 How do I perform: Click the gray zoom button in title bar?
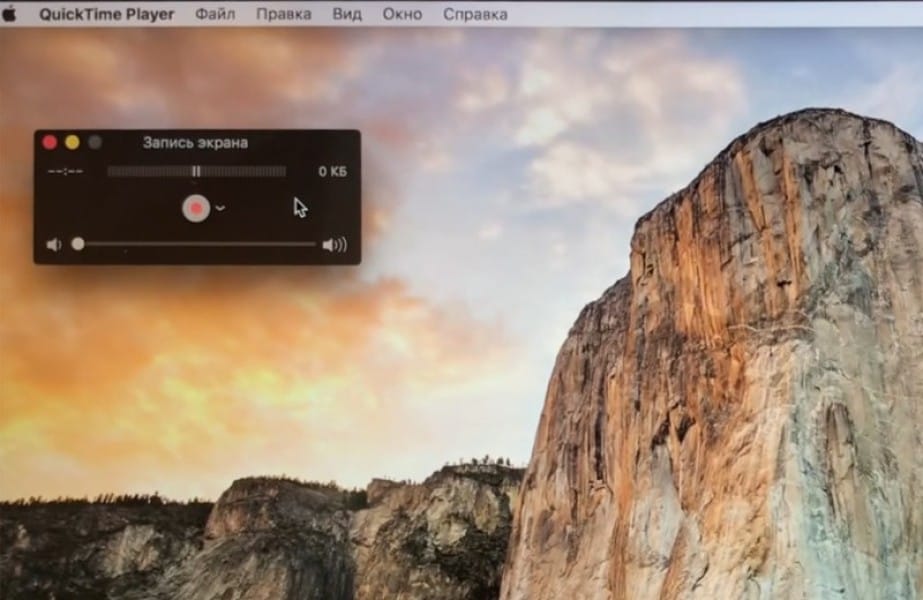(x=95, y=142)
